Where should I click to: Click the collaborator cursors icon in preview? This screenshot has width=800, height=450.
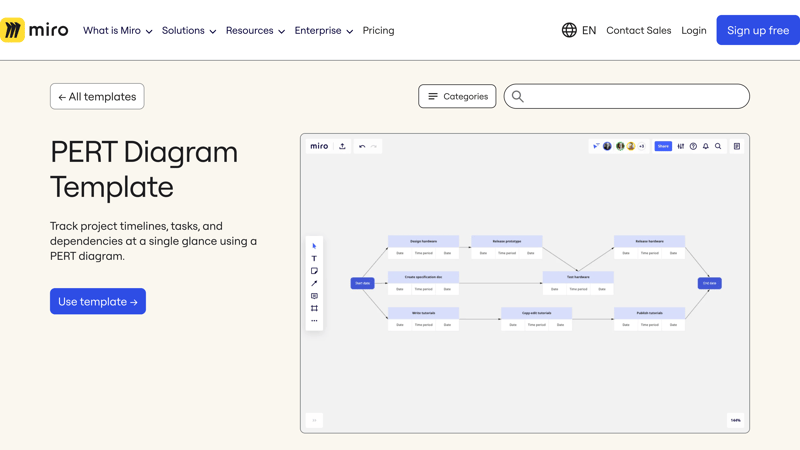click(595, 146)
